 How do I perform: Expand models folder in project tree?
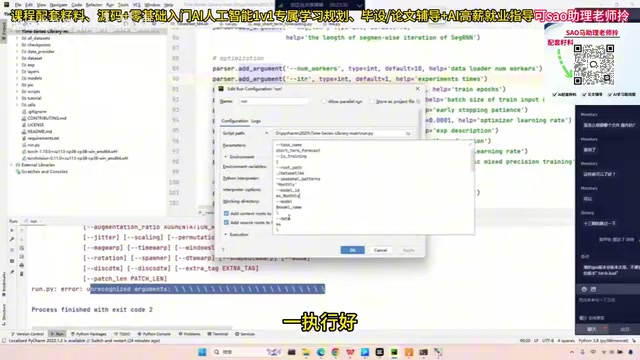point(17,78)
